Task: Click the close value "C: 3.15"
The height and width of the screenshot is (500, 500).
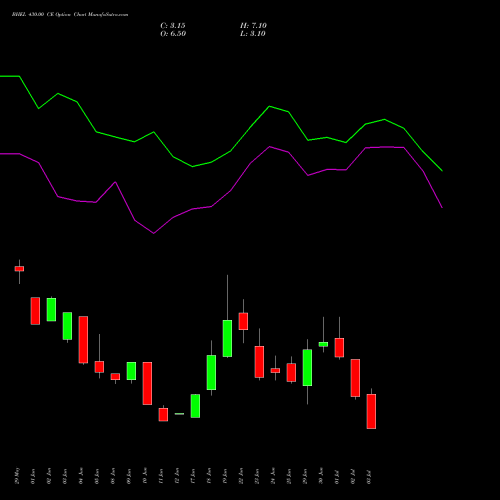Action: coord(173,26)
